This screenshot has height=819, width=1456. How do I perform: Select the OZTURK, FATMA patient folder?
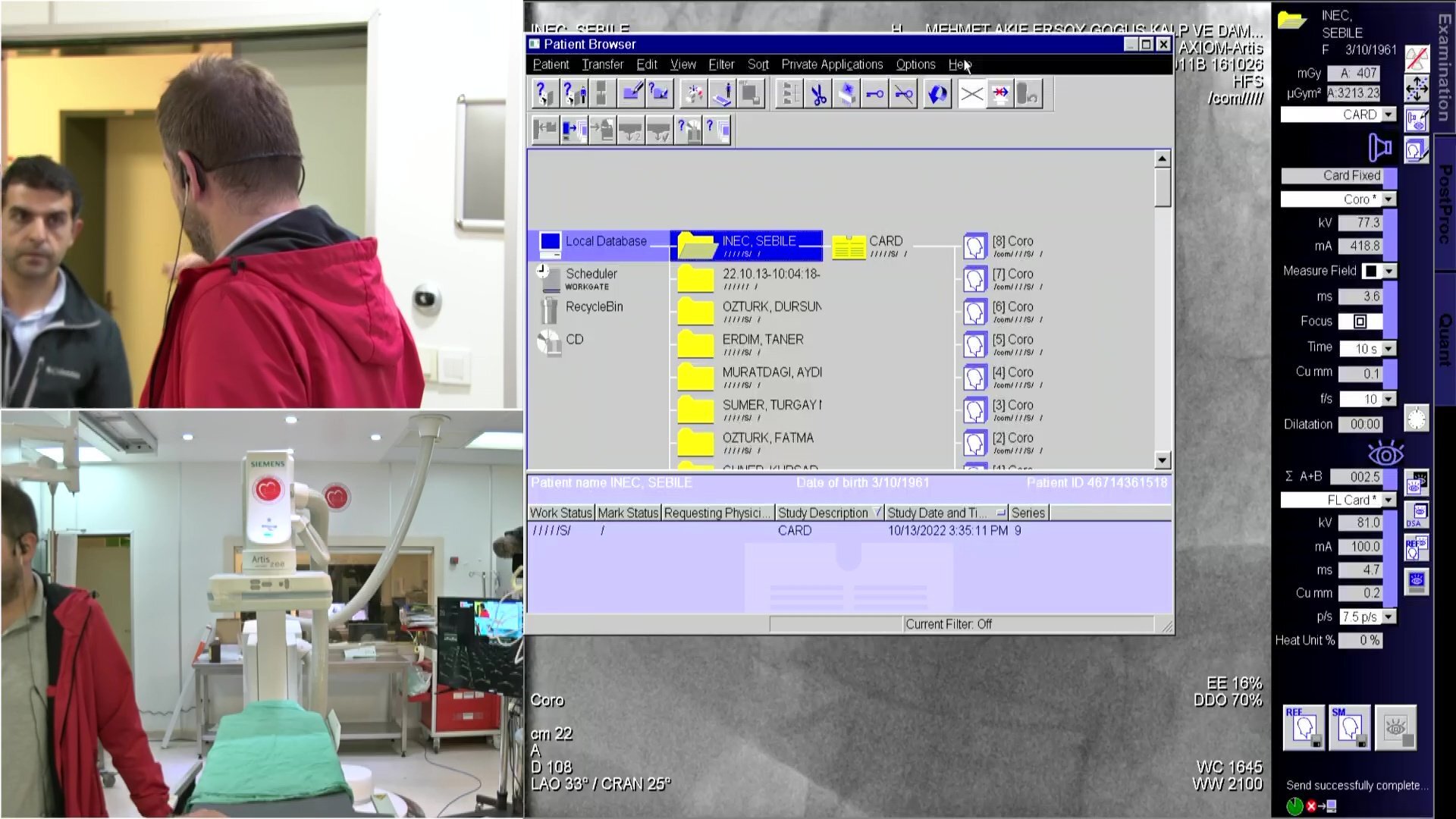[x=767, y=438]
